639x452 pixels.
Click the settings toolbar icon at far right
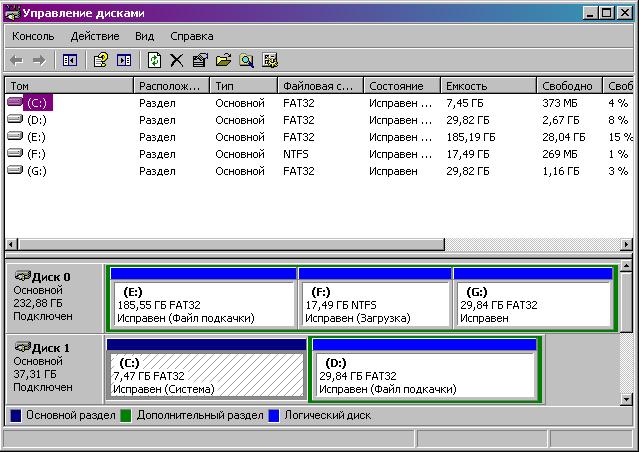pyautogui.click(x=270, y=60)
